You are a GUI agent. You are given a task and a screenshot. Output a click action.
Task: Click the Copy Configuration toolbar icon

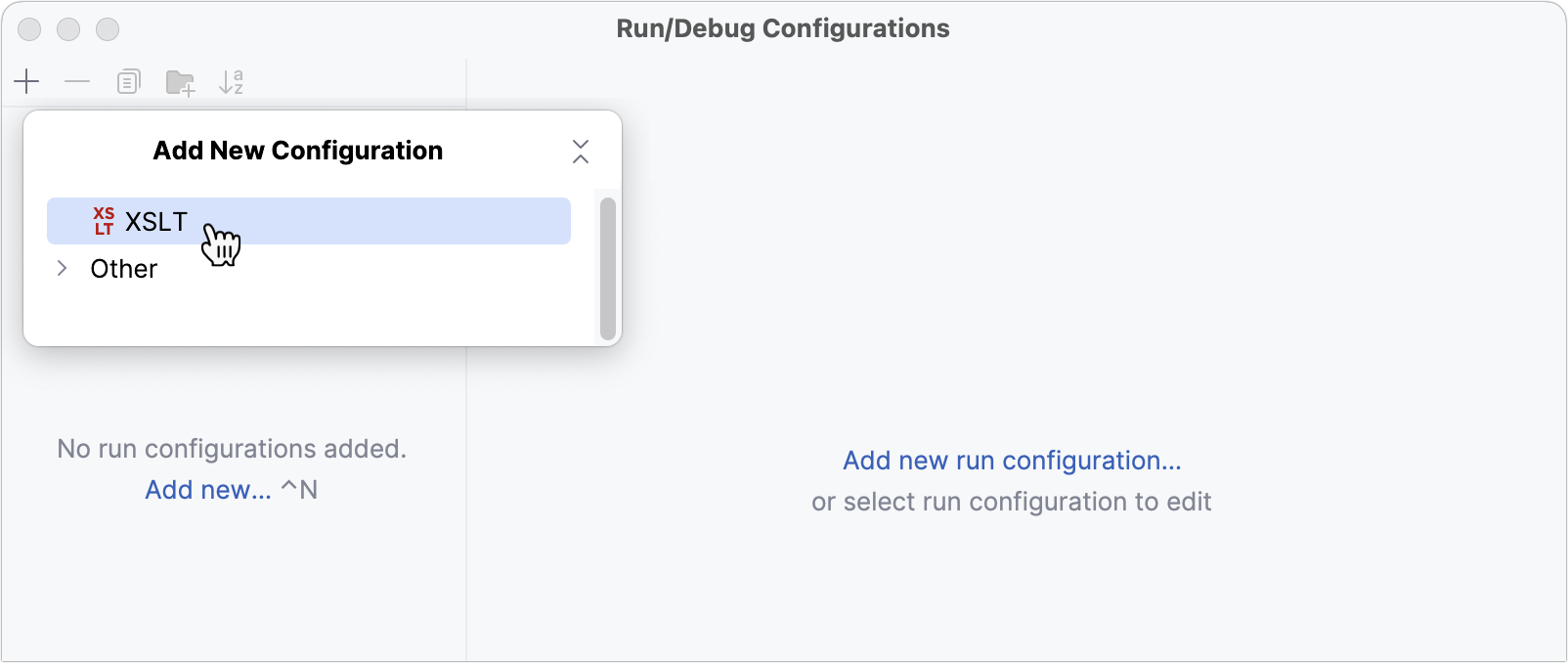pos(129,82)
